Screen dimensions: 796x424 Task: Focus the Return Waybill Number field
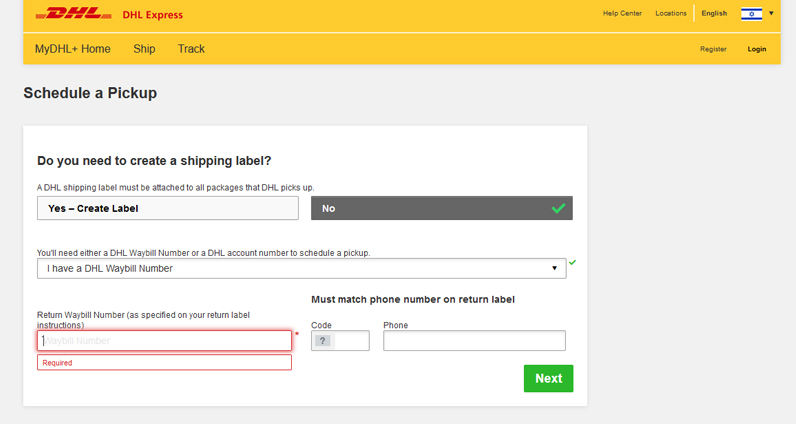tap(165, 341)
